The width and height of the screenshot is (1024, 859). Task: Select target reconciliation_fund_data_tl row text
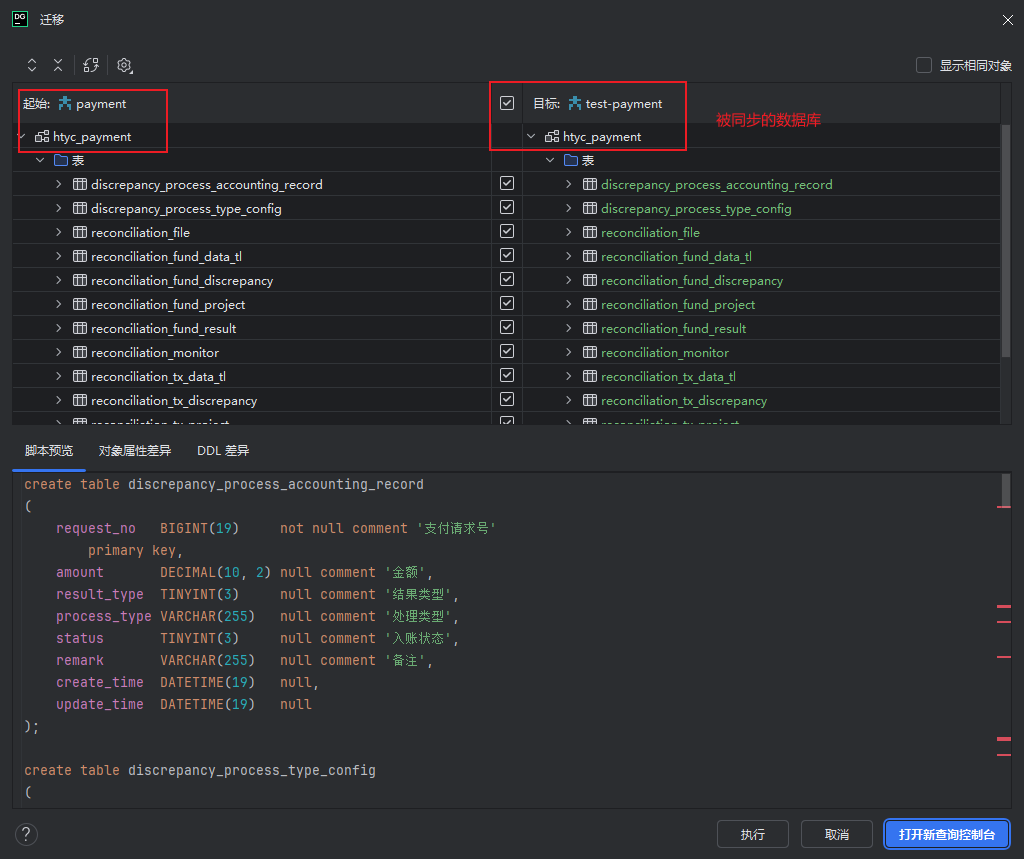pyautogui.click(x=676, y=257)
